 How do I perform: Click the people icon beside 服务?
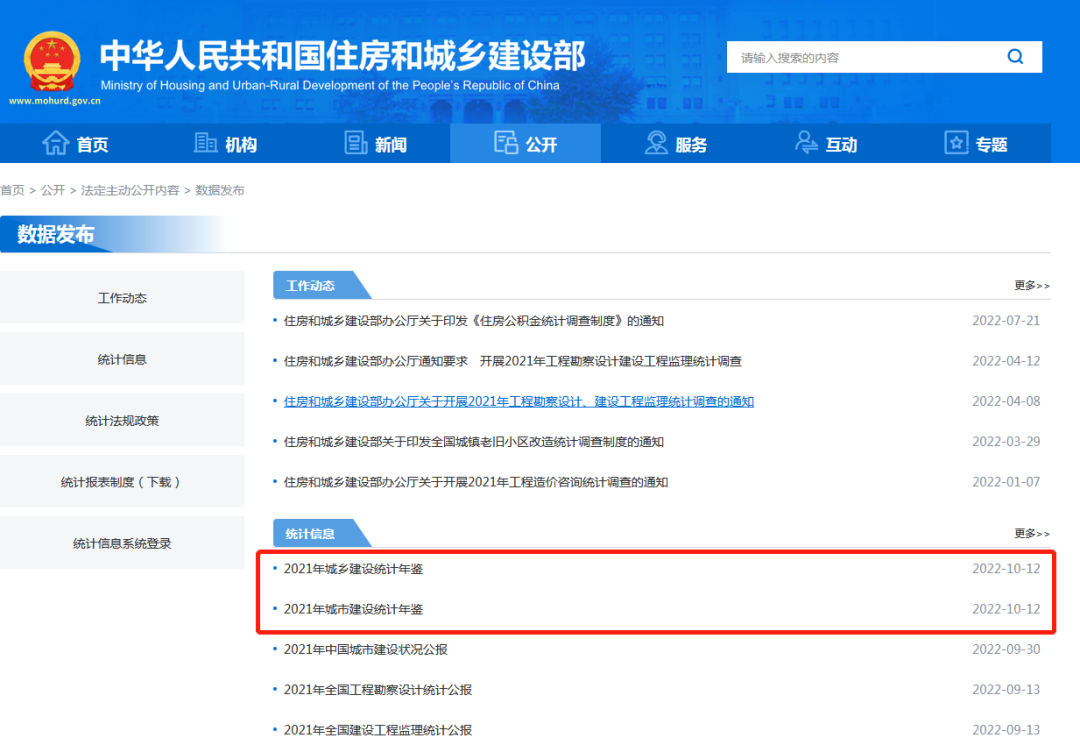point(655,142)
